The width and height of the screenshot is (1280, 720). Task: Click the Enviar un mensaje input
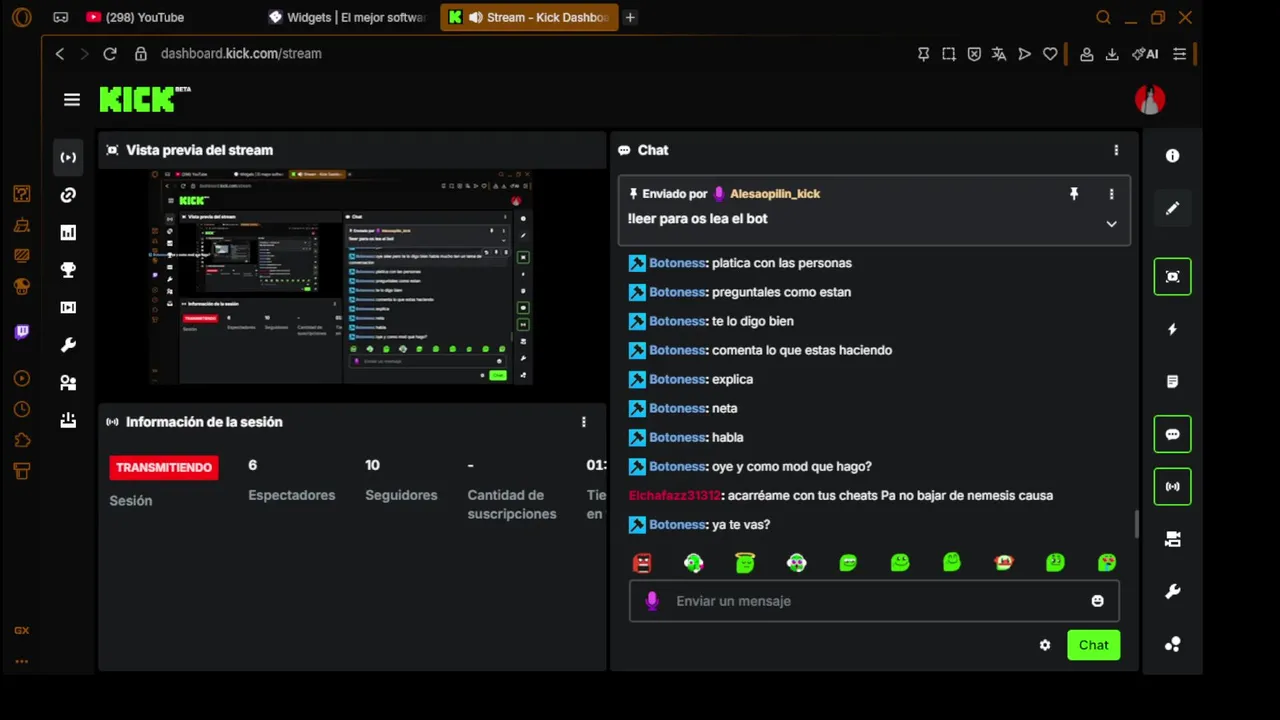tap(874, 601)
